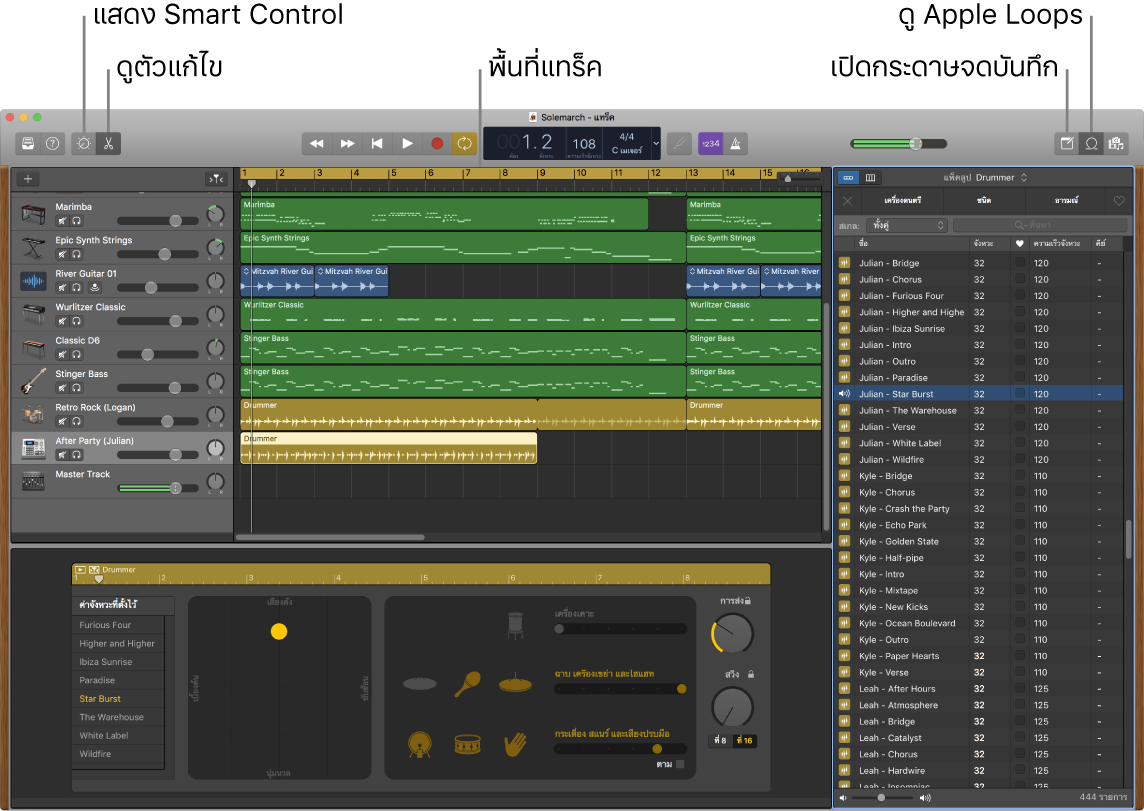Click the red Record button
1144x811 pixels.
coord(437,144)
